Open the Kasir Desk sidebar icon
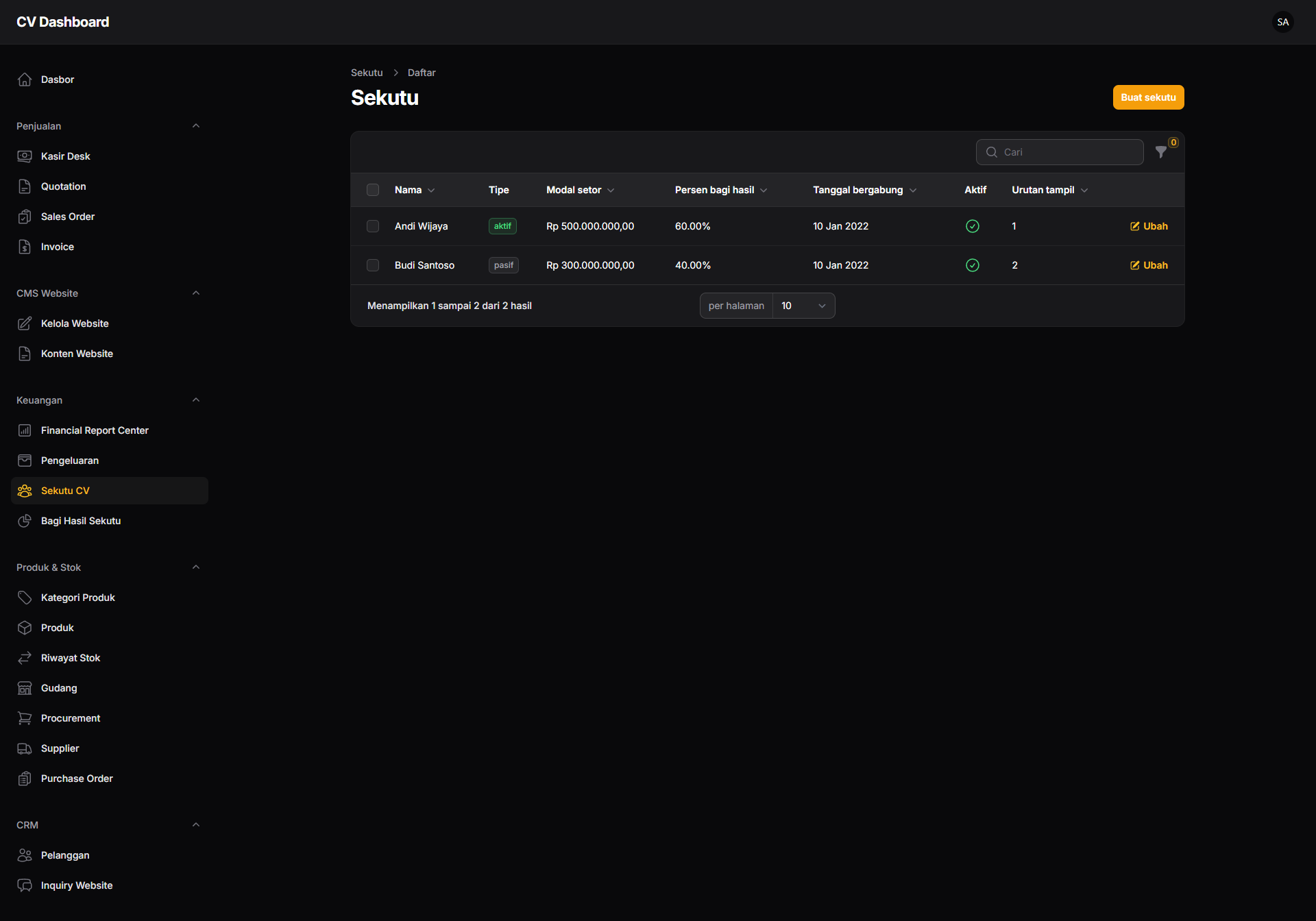This screenshot has height=921, width=1316. pyautogui.click(x=25, y=156)
